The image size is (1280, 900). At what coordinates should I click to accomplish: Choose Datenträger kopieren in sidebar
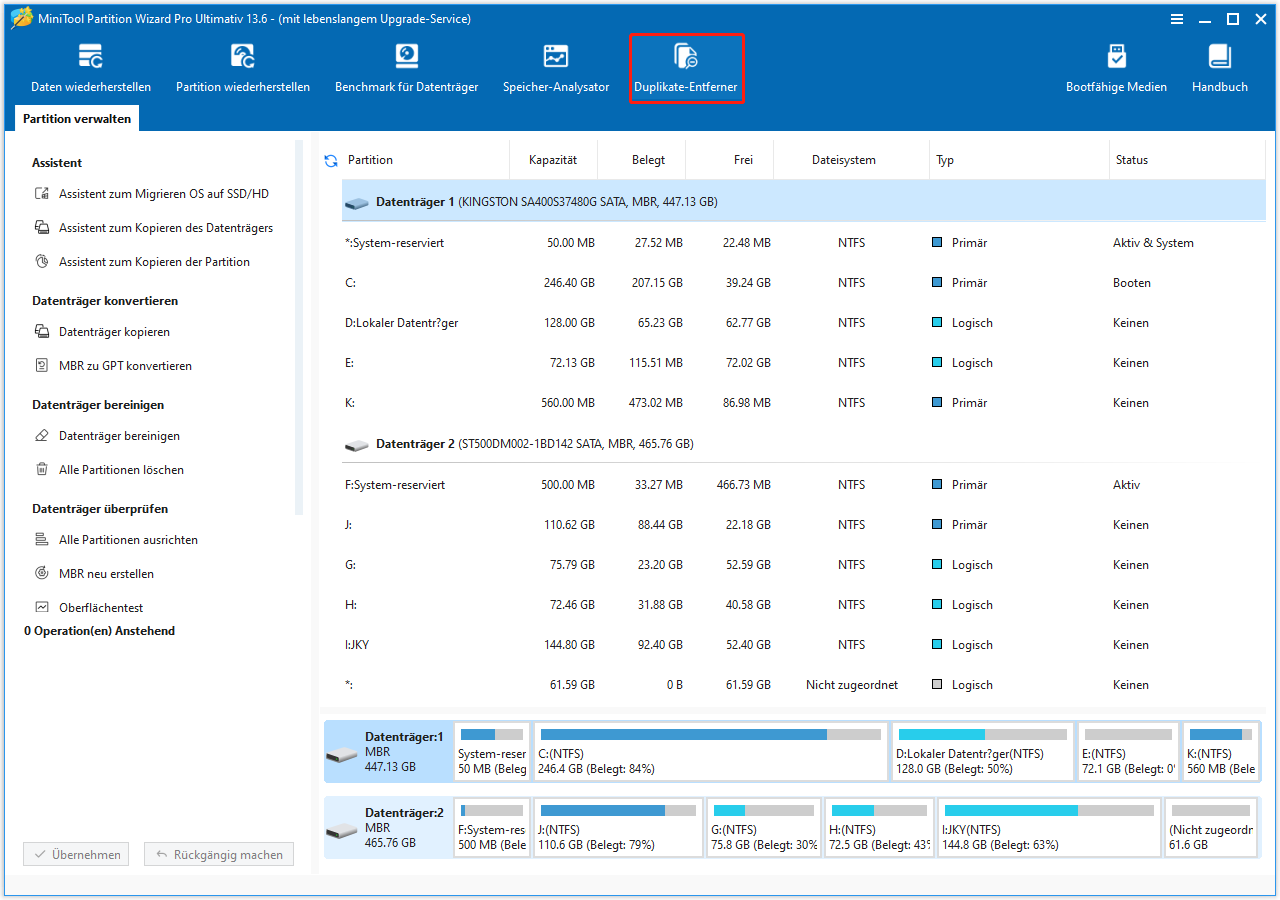[x=102, y=332]
